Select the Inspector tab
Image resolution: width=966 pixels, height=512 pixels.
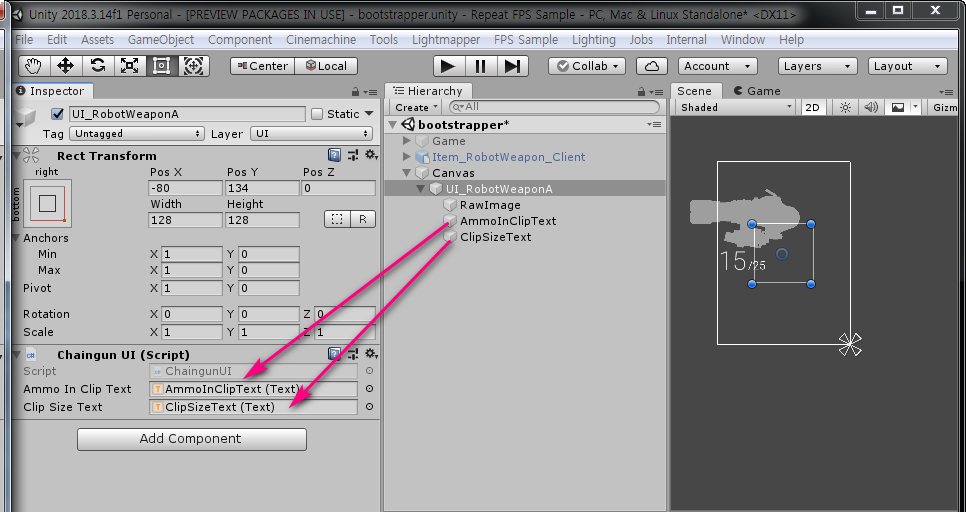(51, 91)
